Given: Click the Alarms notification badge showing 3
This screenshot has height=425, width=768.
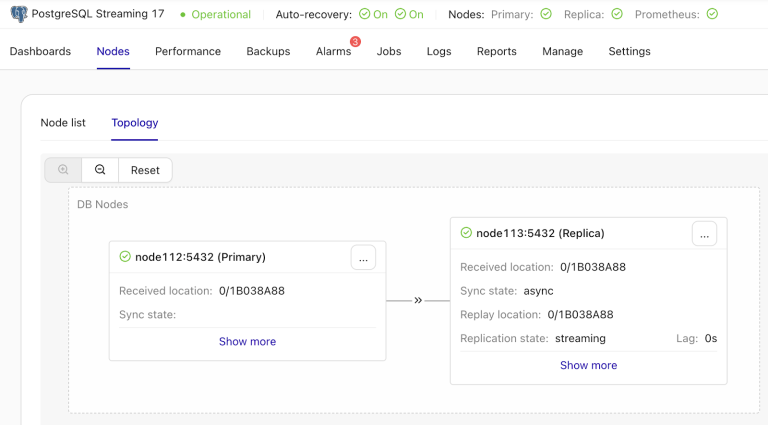Looking at the screenshot, I should point(355,42).
